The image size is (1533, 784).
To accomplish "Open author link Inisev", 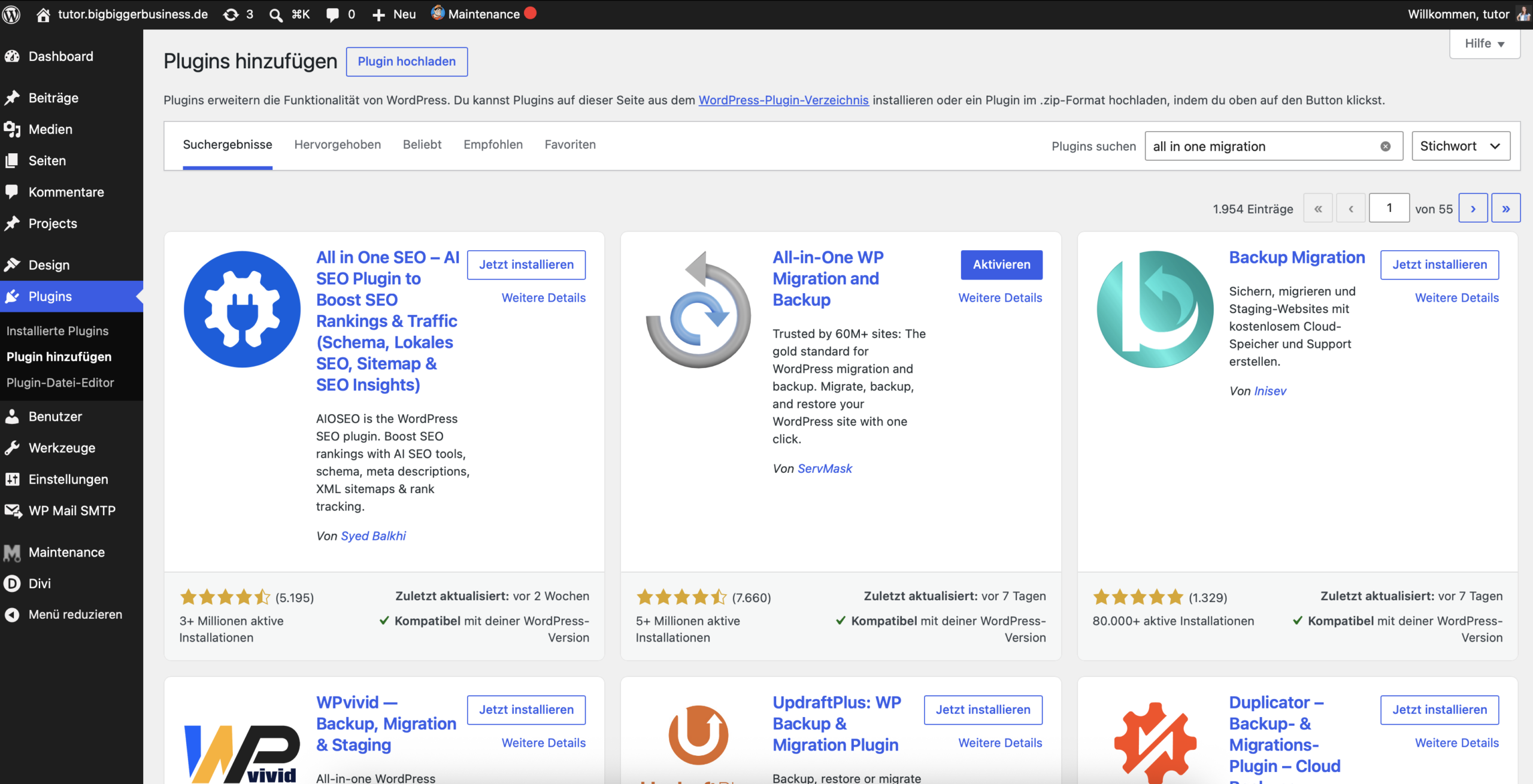I will pyautogui.click(x=1270, y=391).
